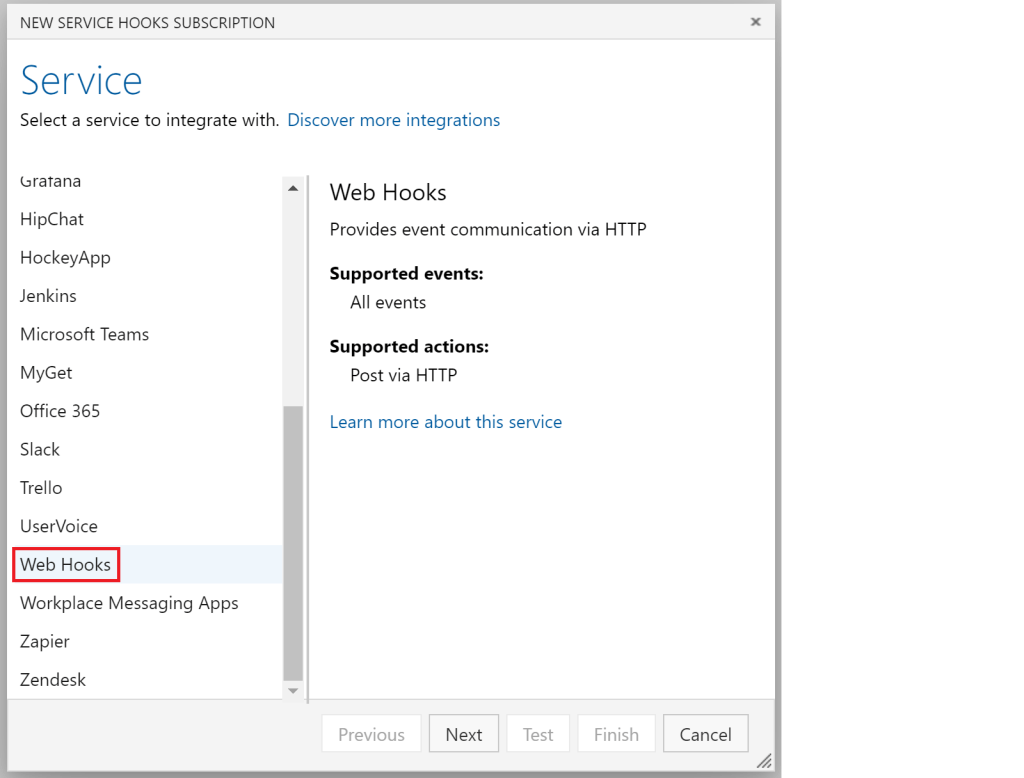Select Slack as the service
This screenshot has height=778, width=1024.
click(x=40, y=449)
